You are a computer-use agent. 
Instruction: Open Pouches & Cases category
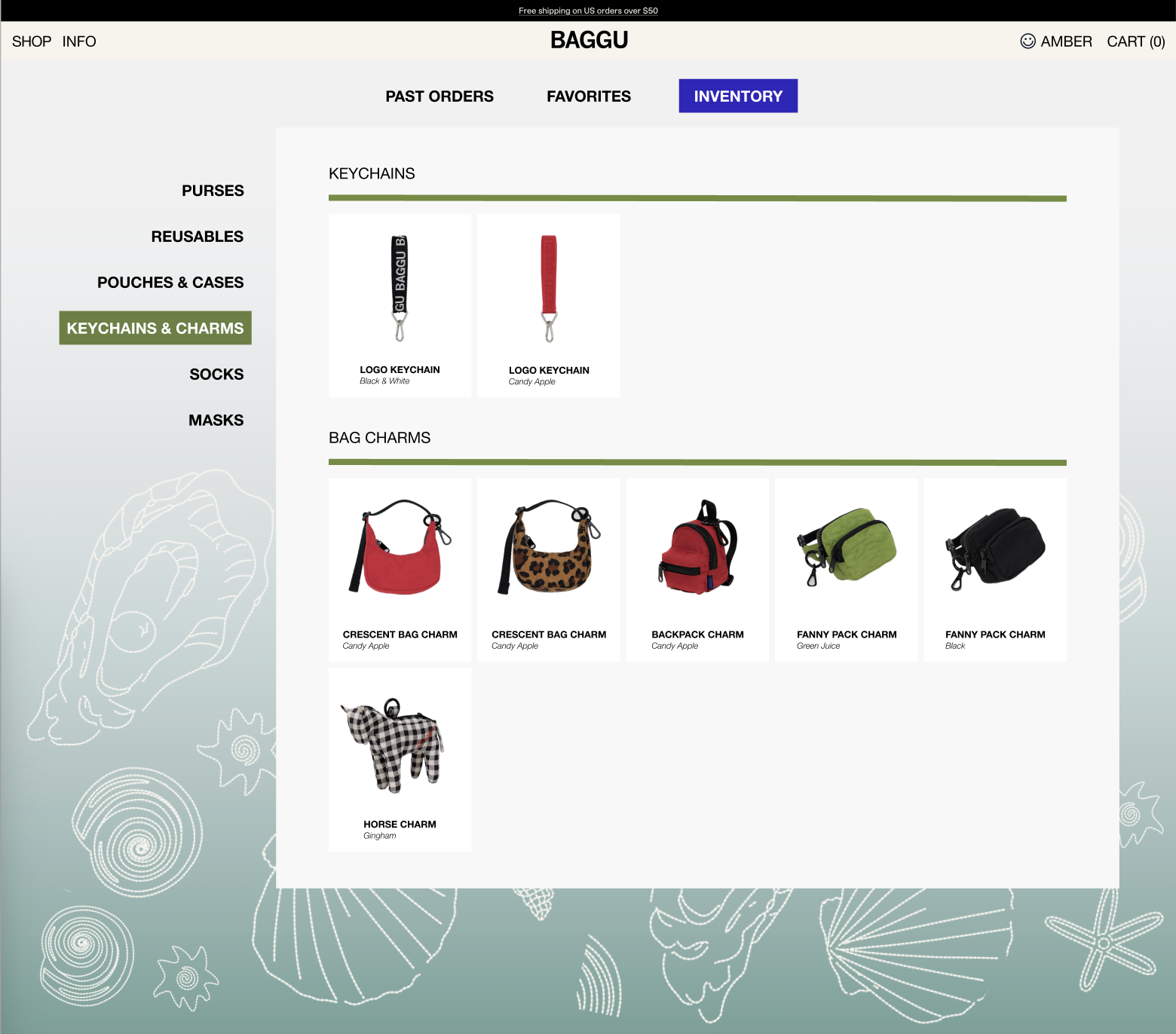point(170,283)
